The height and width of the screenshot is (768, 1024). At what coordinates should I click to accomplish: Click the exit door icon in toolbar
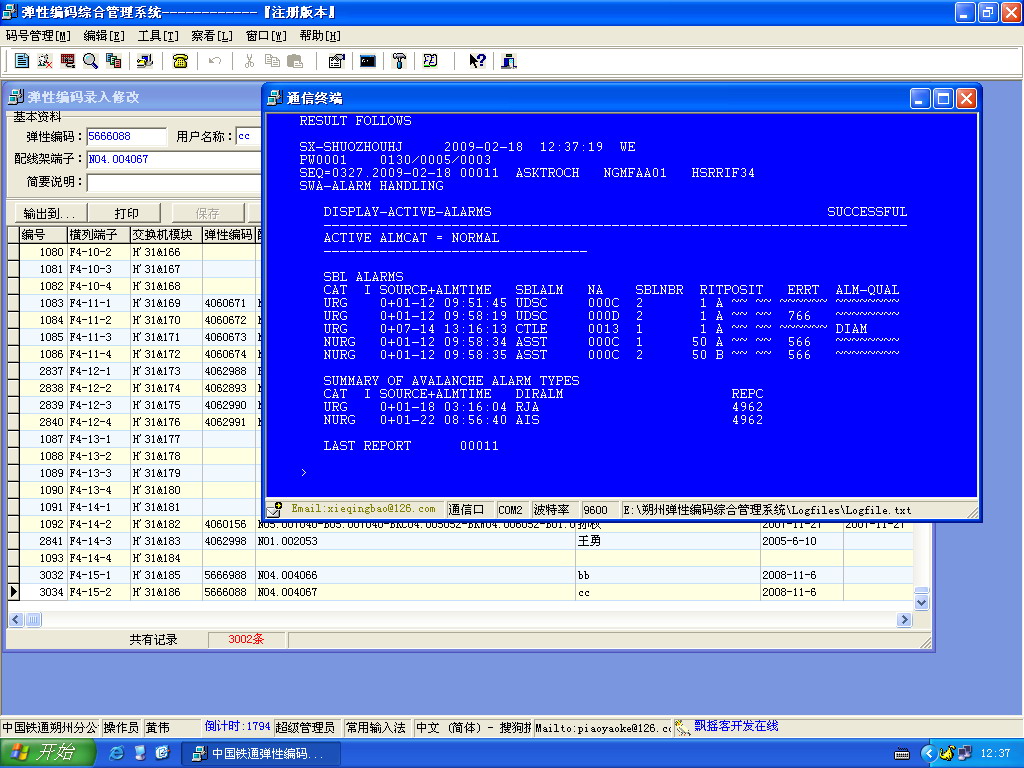coord(509,61)
